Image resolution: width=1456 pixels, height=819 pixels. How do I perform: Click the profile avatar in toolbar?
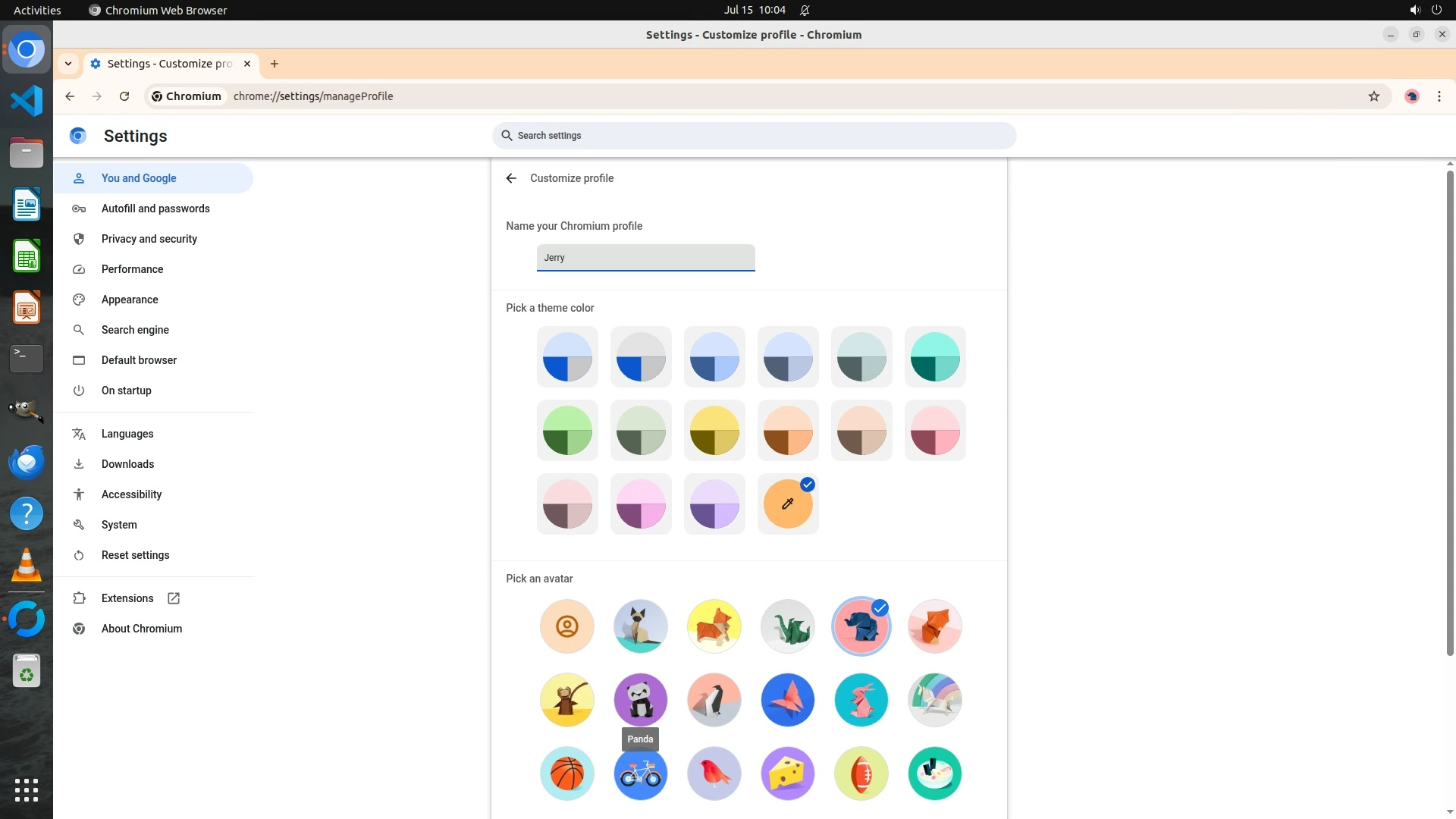coord(1411,96)
